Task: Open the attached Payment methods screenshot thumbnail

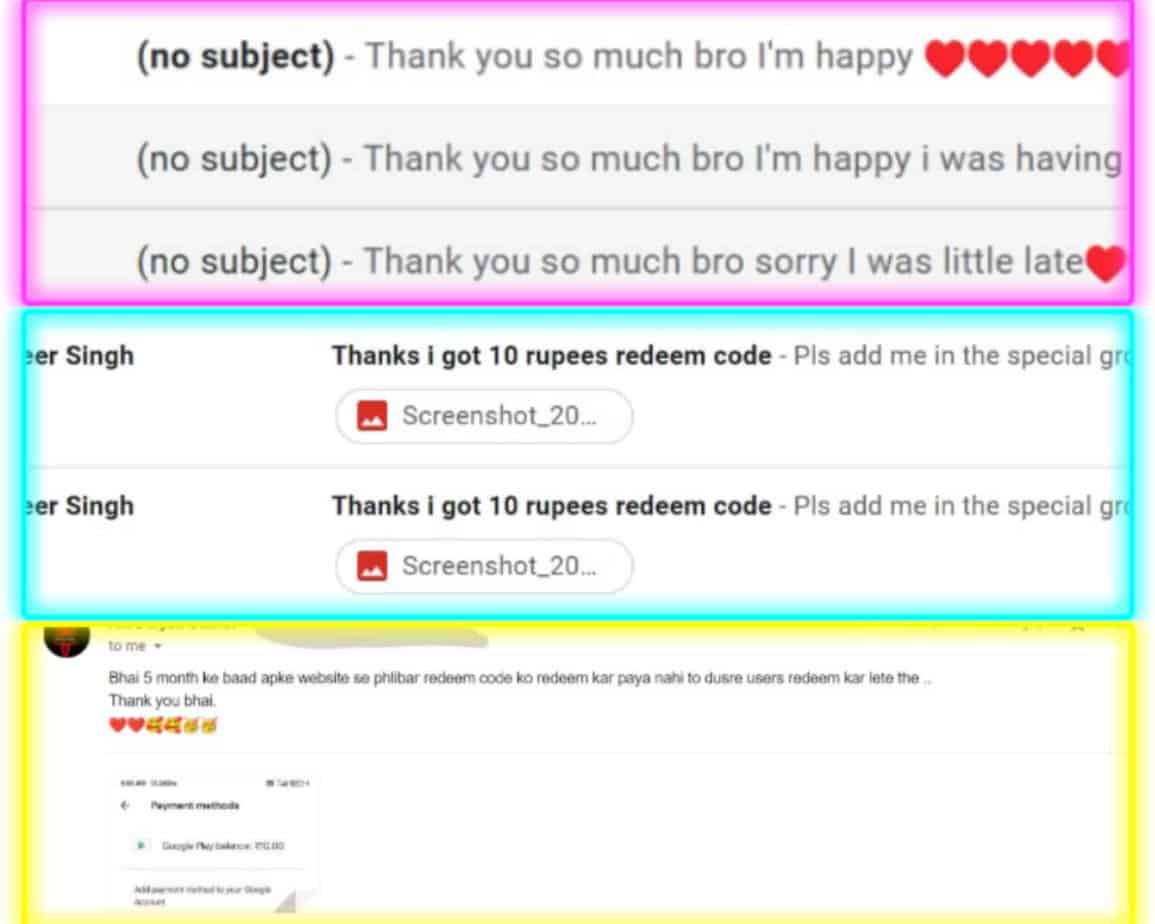Action: 214,841
